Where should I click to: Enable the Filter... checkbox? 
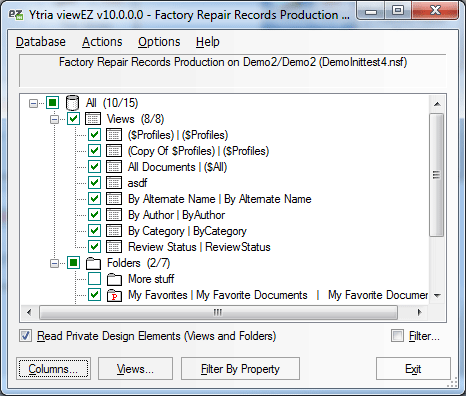[x=397, y=336]
